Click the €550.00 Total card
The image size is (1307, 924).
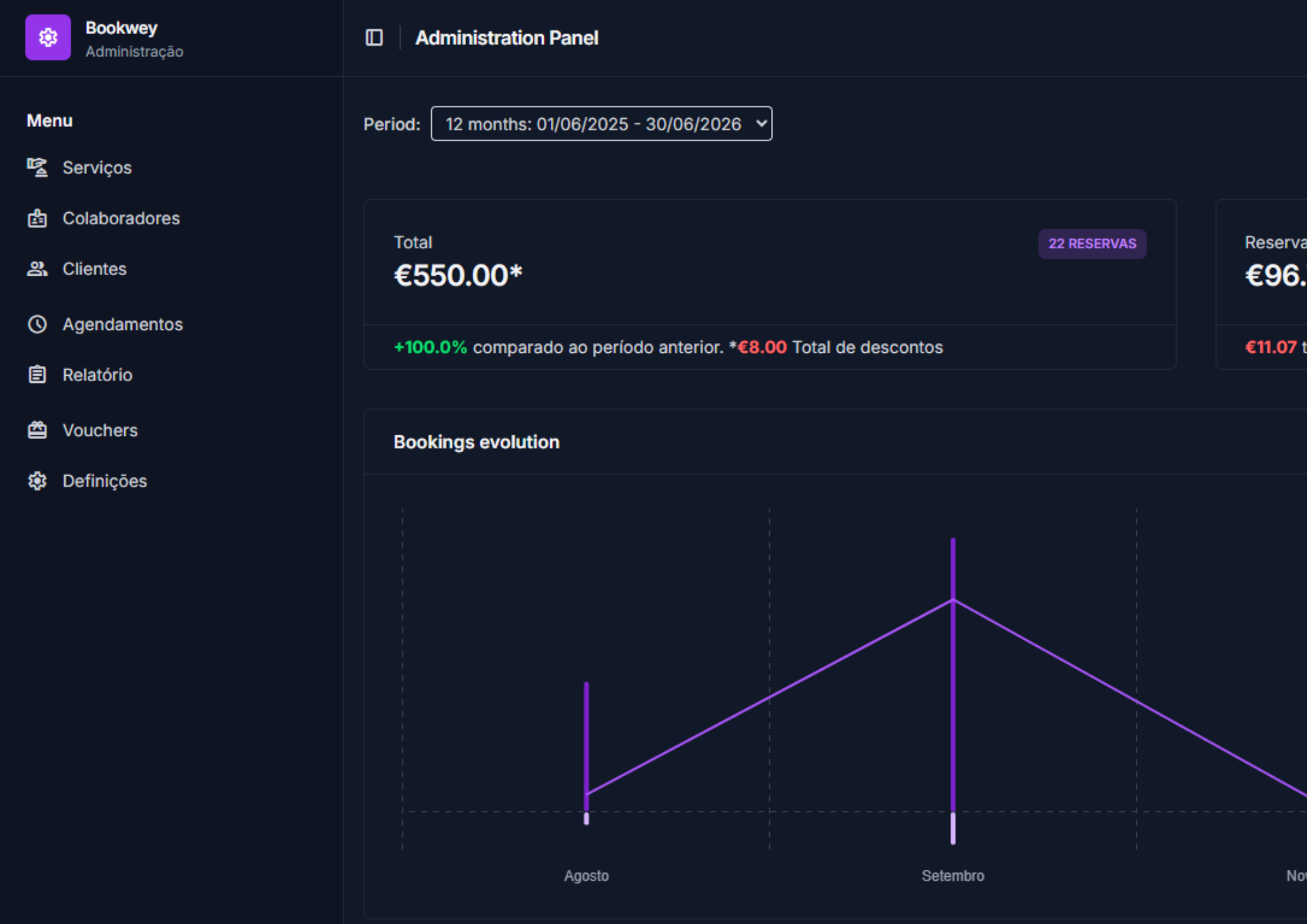point(770,284)
